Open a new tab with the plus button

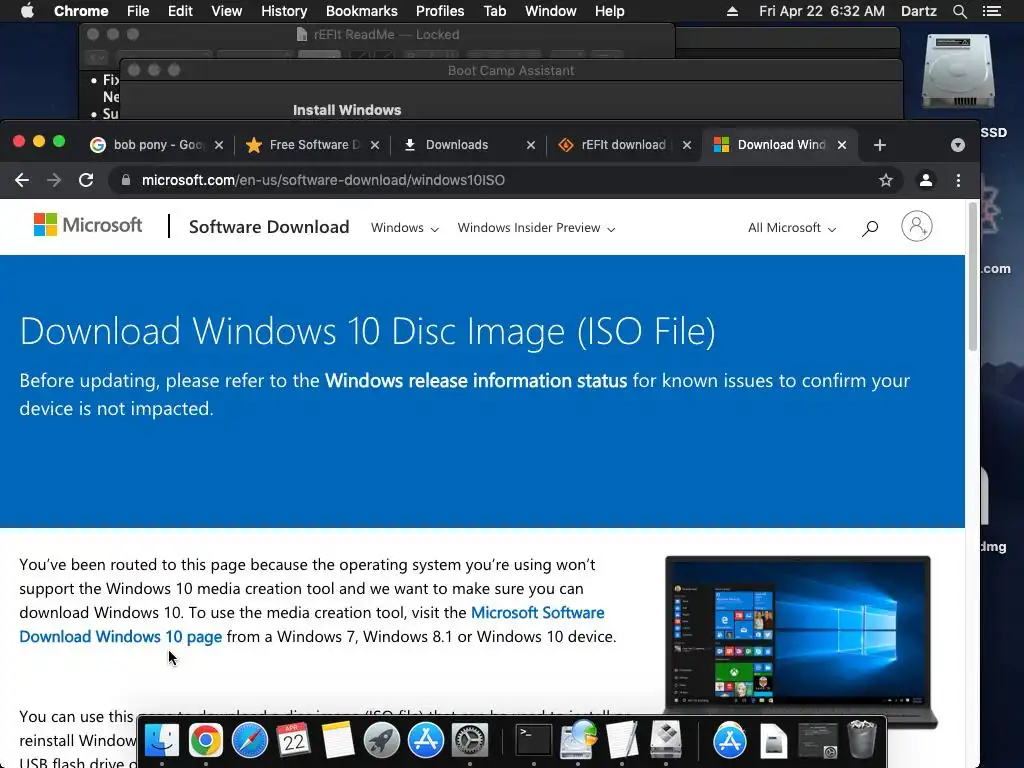[x=880, y=145]
